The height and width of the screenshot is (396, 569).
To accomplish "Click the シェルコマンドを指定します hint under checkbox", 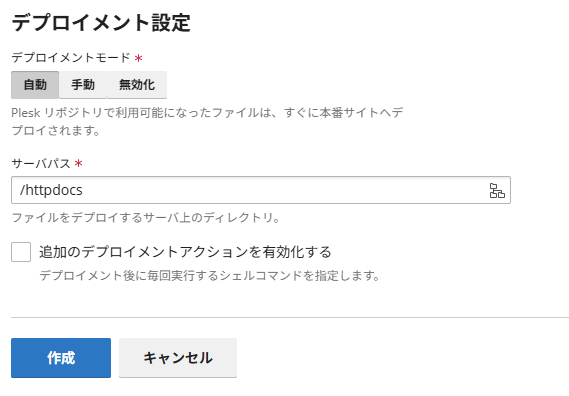I will click(209, 276).
